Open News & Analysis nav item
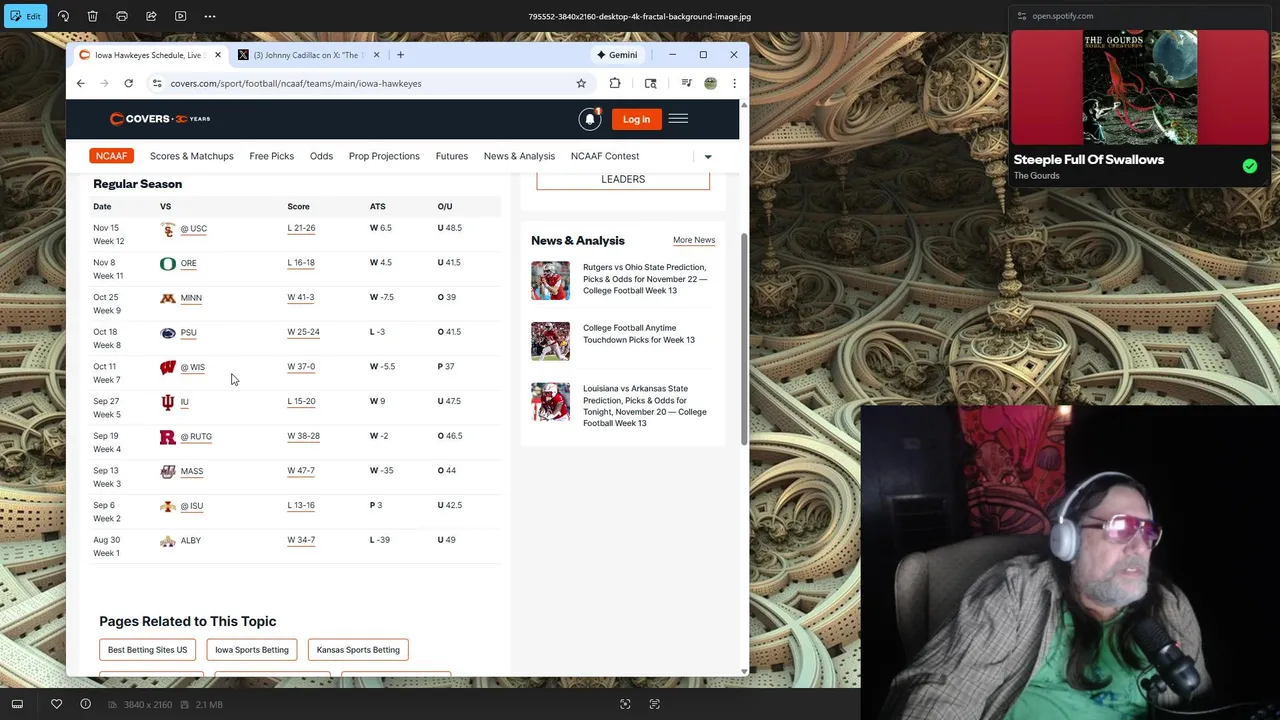 point(519,156)
